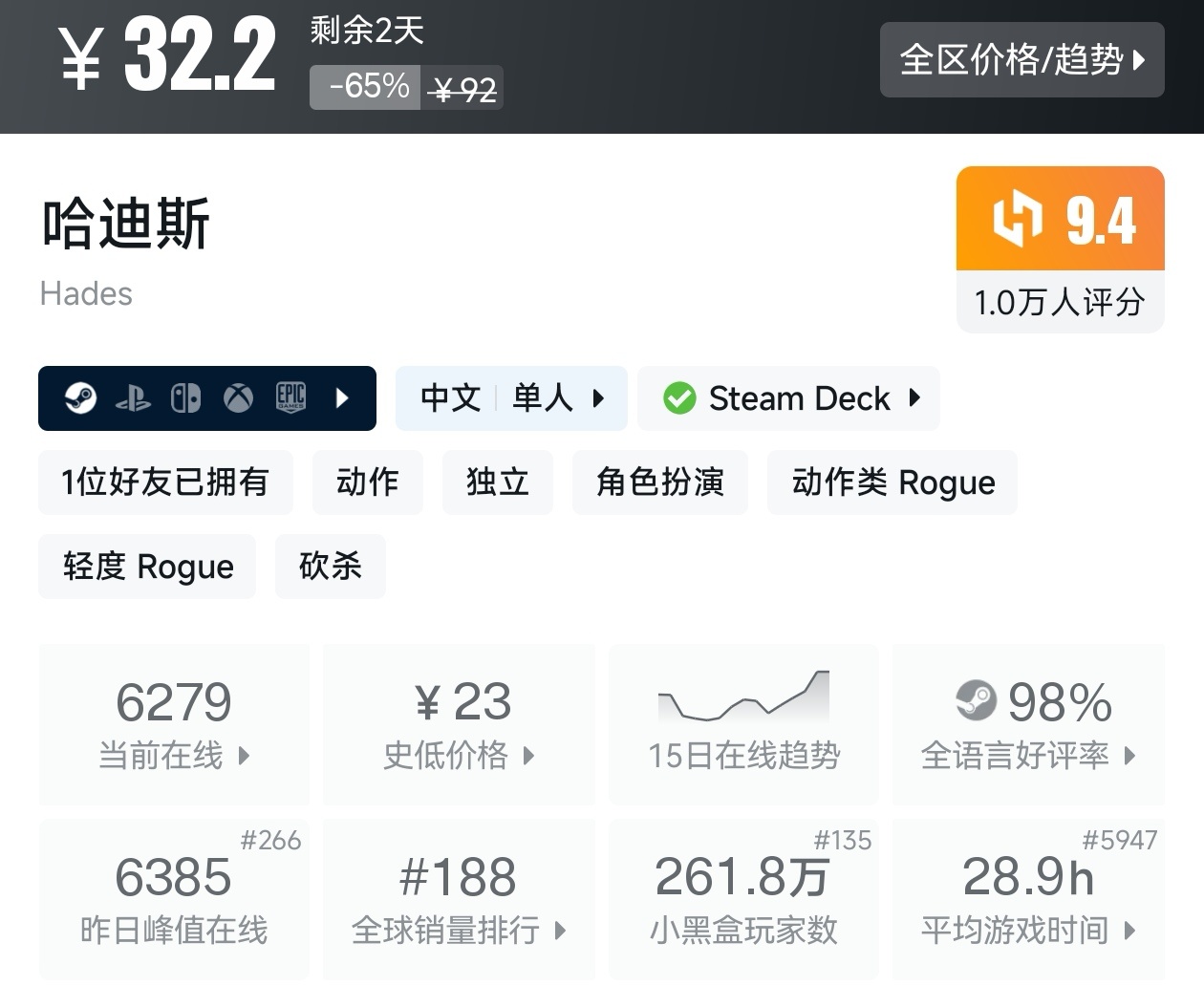1204x986 pixels.
Task: Click the Nintendo Switch platform icon
Action: (x=185, y=397)
